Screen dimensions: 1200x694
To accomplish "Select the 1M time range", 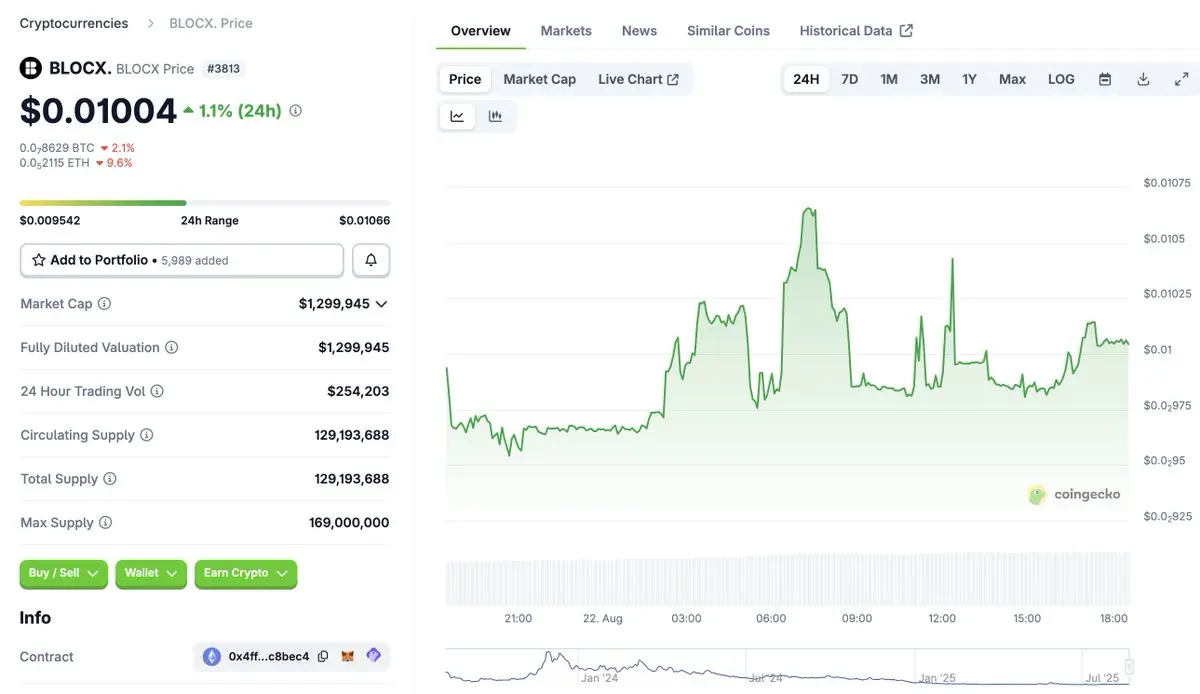I will click(x=889, y=79).
